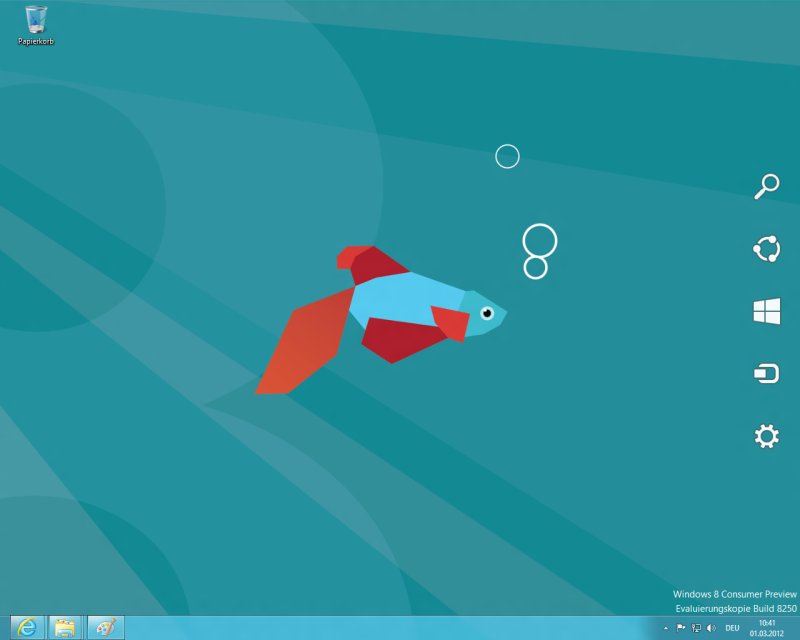Launch Internet Explorer from the taskbar
Viewport: 800px width, 640px height.
click(27, 627)
